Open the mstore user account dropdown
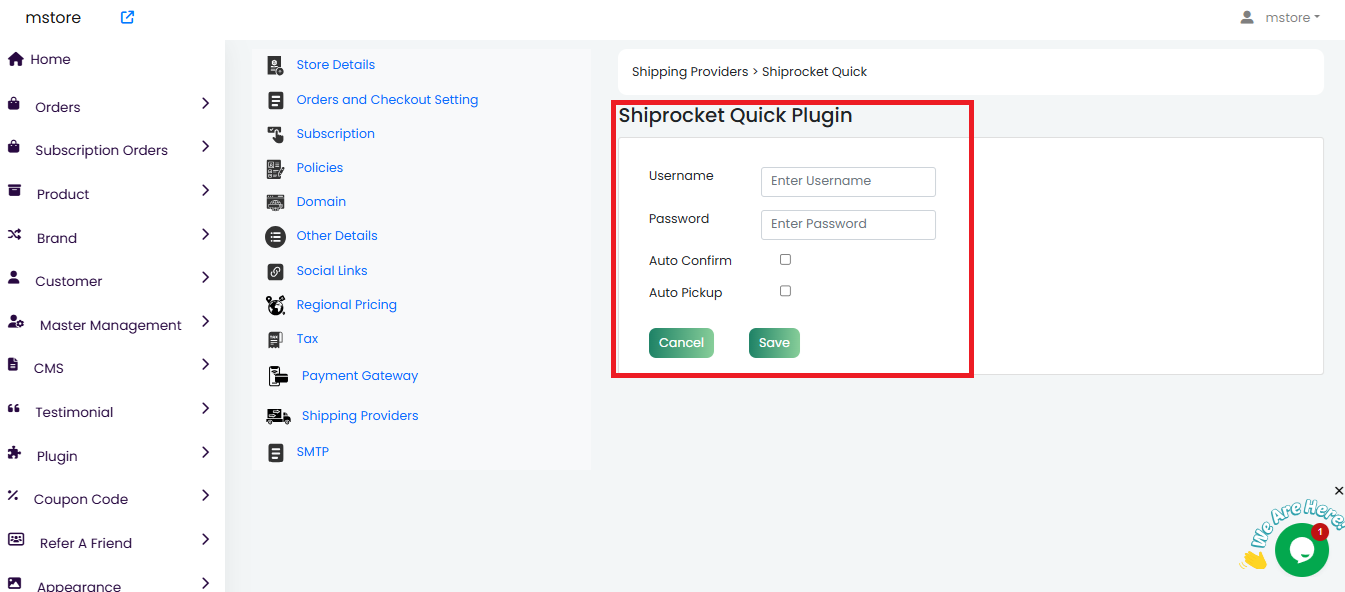Viewport: 1345px width, 592px height. (x=1280, y=17)
